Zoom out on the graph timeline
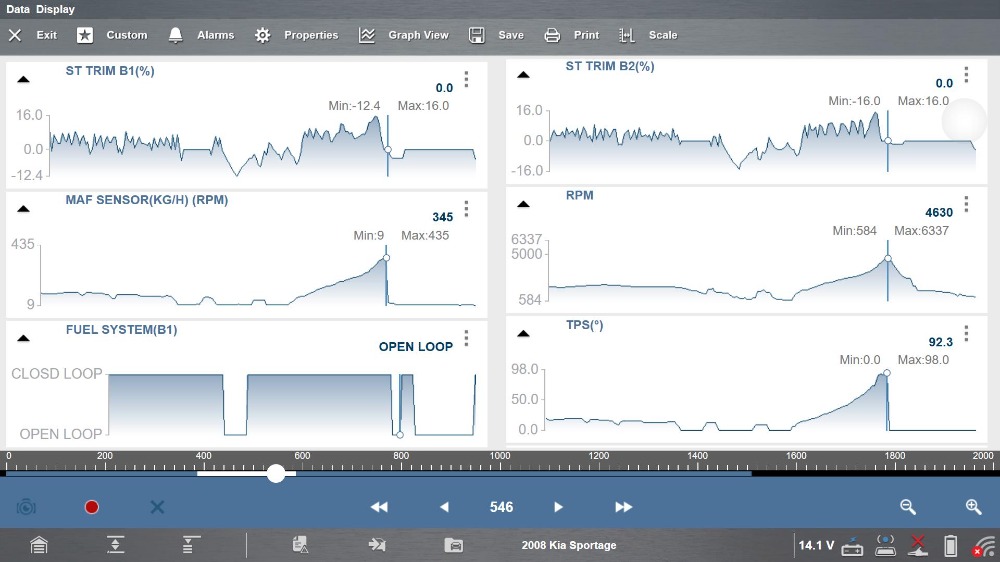This screenshot has height=562, width=1000. coord(908,507)
